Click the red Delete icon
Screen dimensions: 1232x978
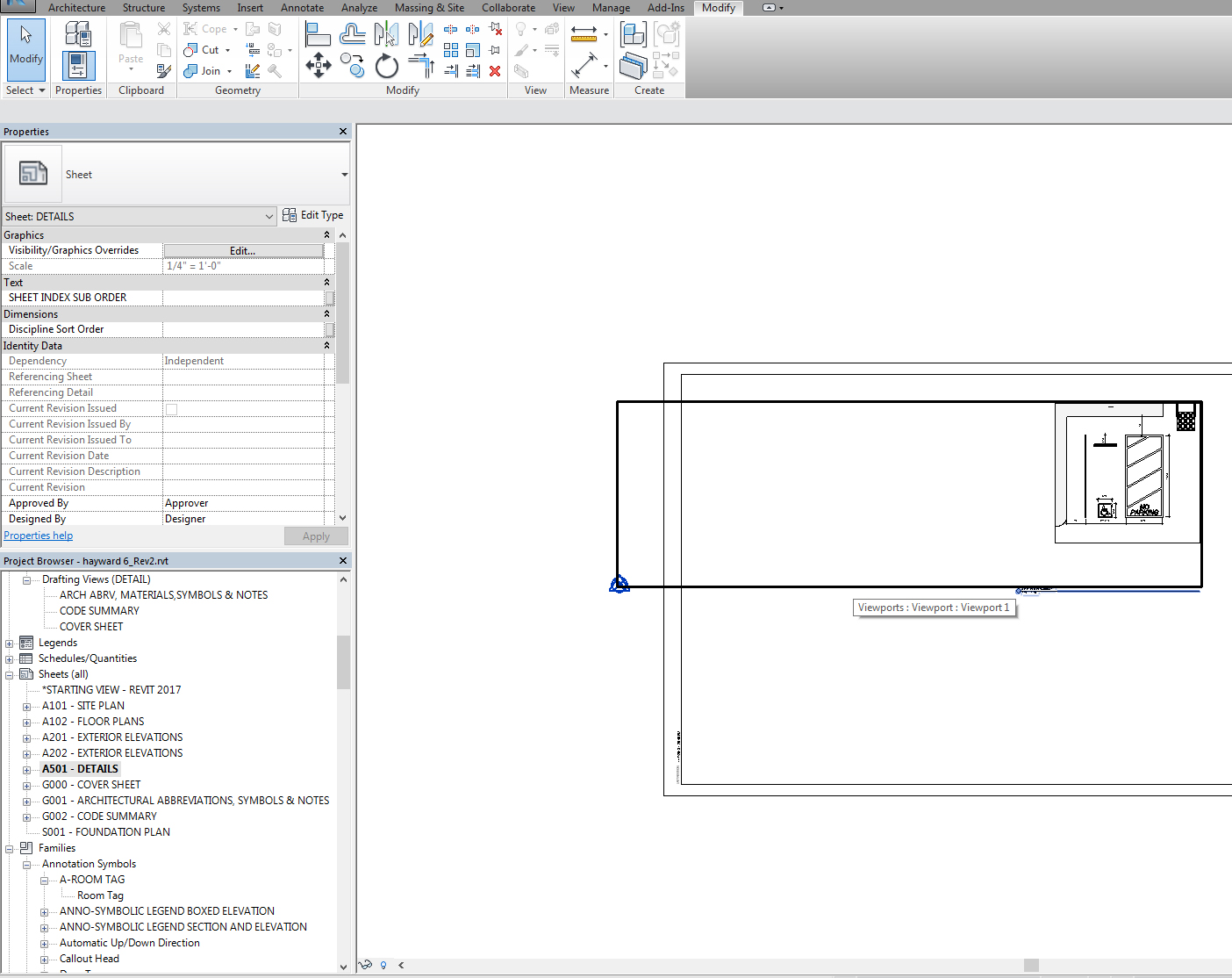(x=495, y=71)
